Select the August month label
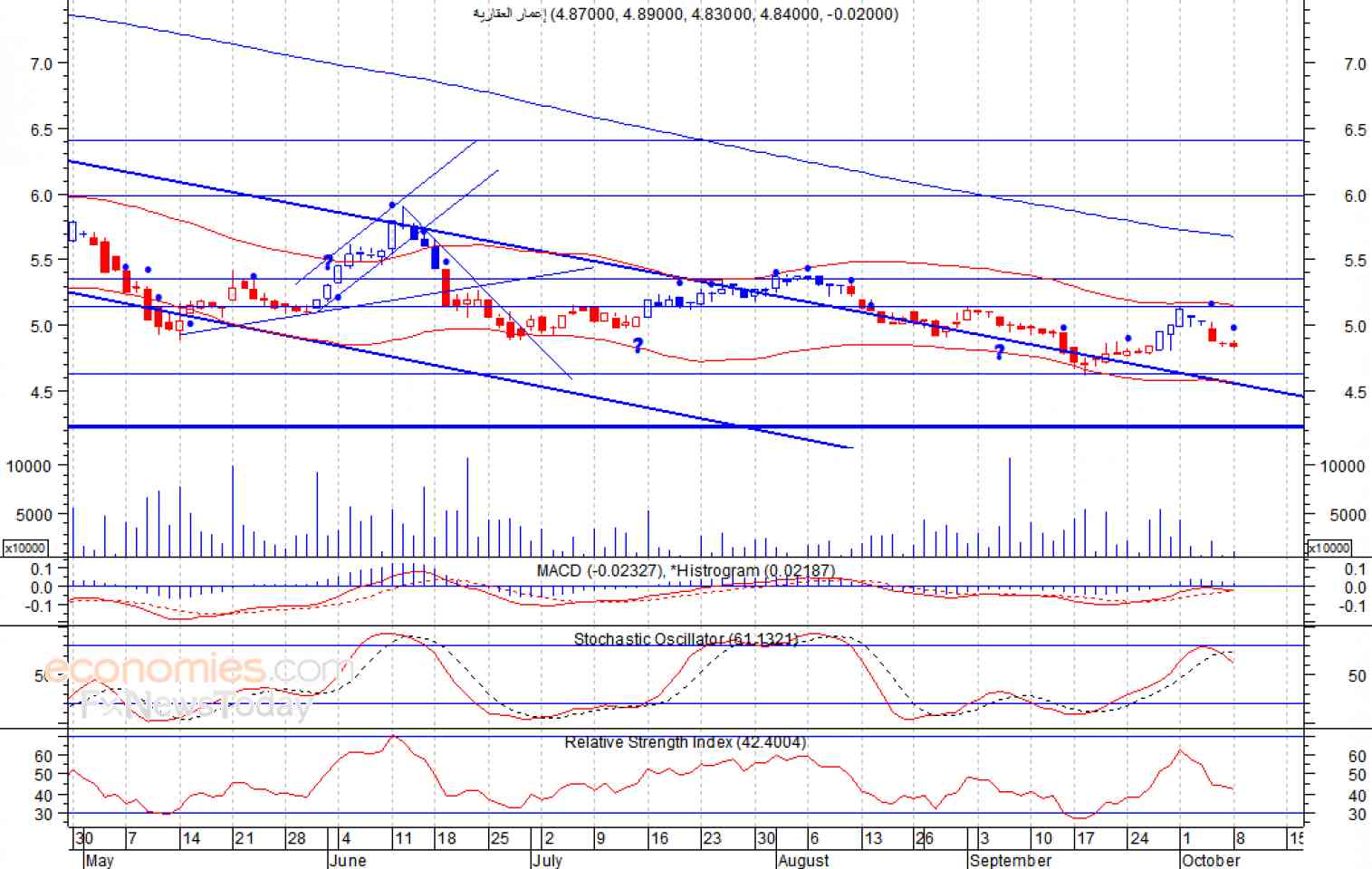Image resolution: width=1372 pixels, height=869 pixels. (x=803, y=860)
